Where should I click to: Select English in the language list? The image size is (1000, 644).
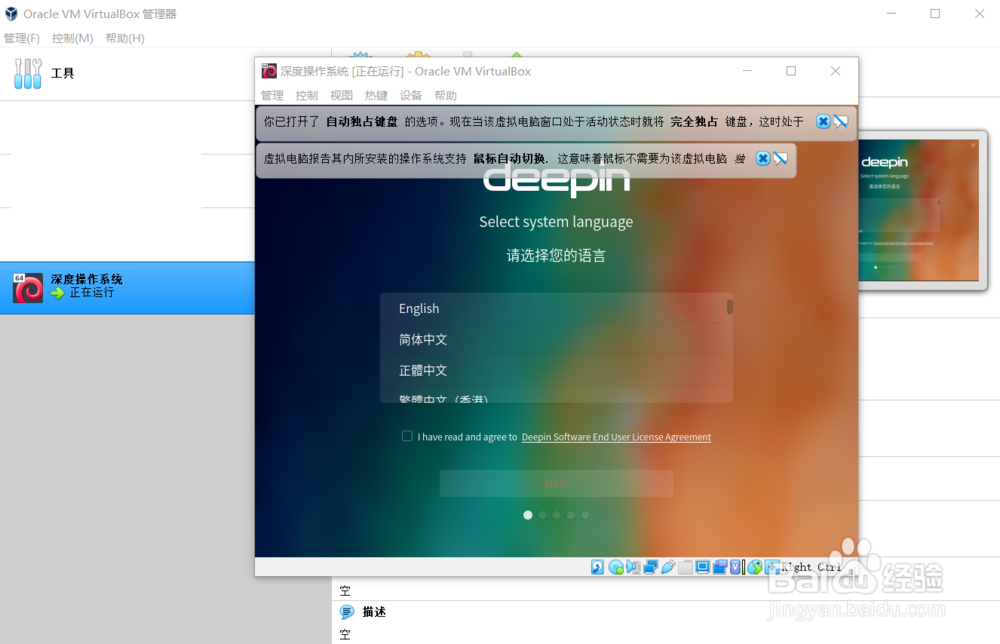(554, 309)
